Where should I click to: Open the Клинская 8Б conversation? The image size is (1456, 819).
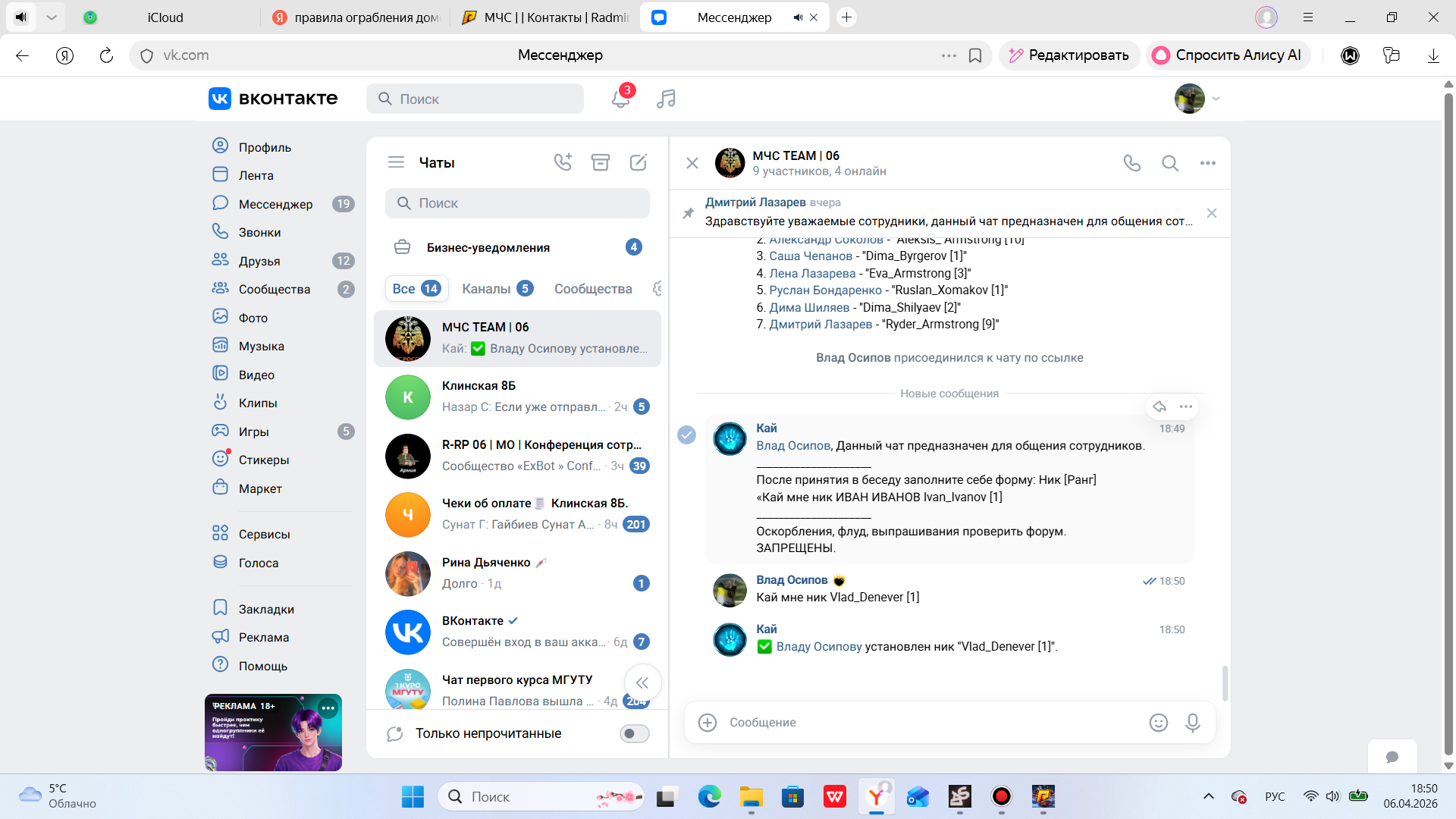(517, 397)
